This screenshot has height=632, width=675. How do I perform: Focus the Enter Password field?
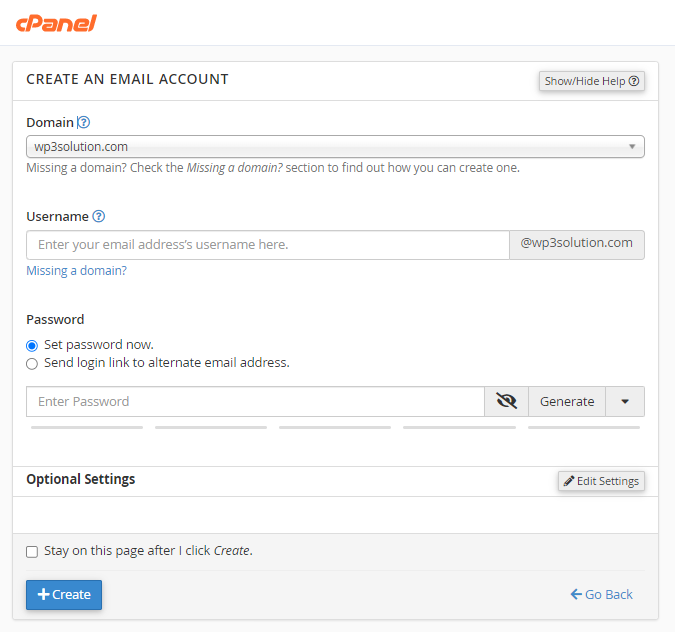tap(255, 401)
